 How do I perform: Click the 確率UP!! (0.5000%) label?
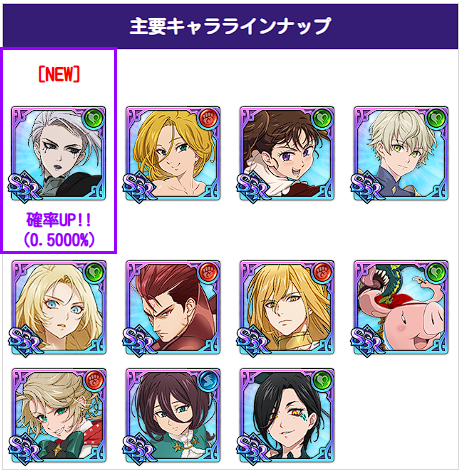59,230
